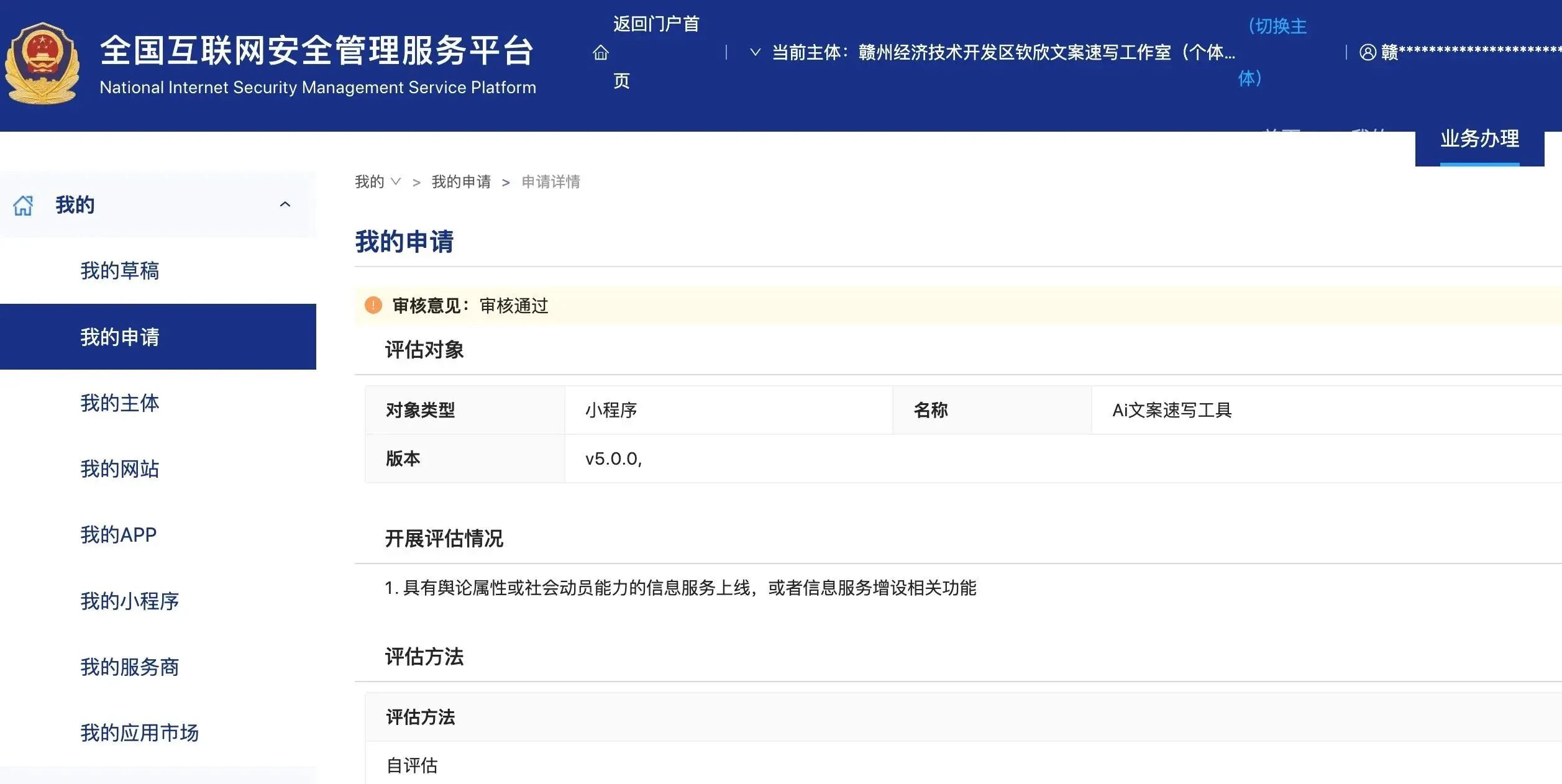The image size is (1562, 784).
Task: Open 我的主体 in the sidebar
Action: [x=120, y=403]
